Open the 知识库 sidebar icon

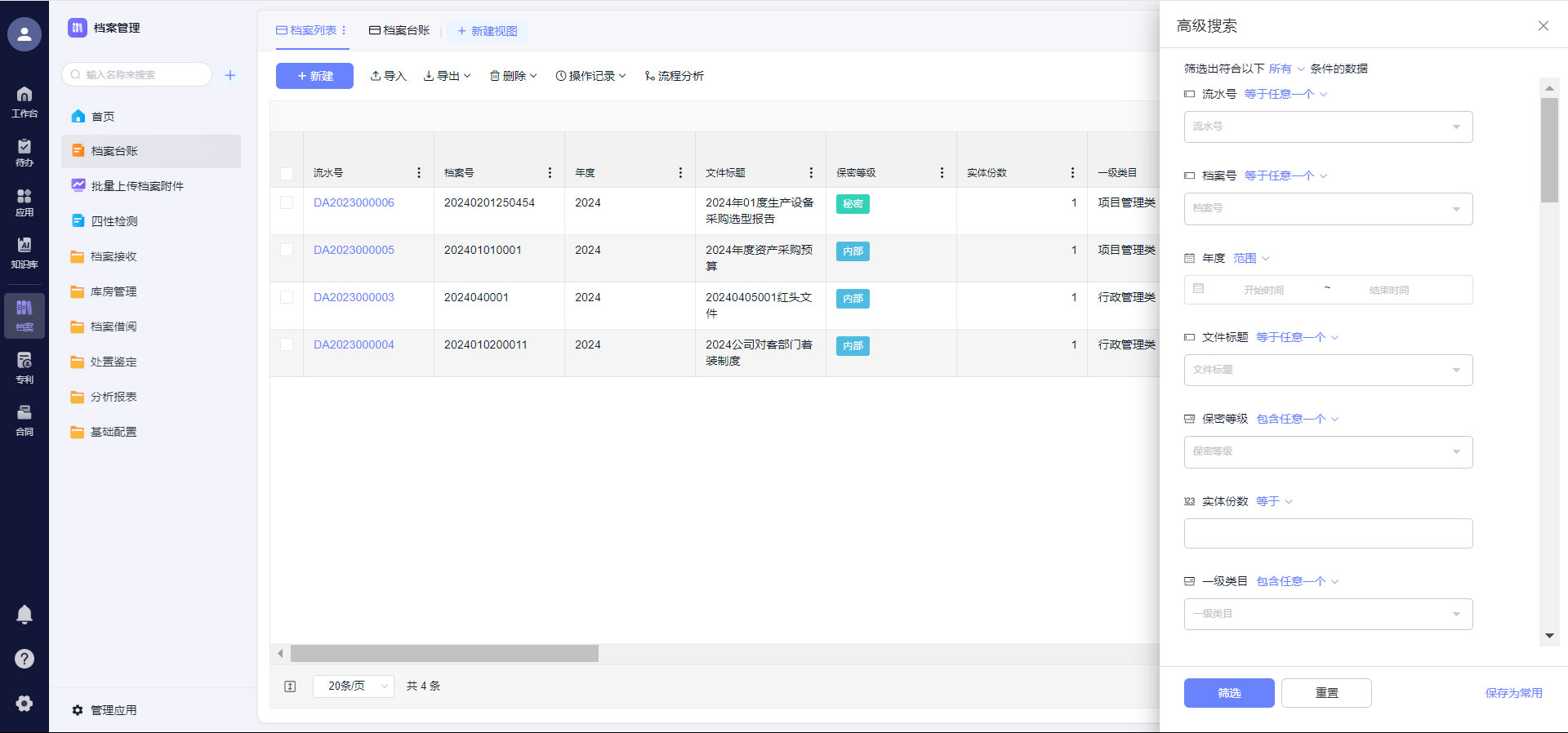(x=24, y=252)
